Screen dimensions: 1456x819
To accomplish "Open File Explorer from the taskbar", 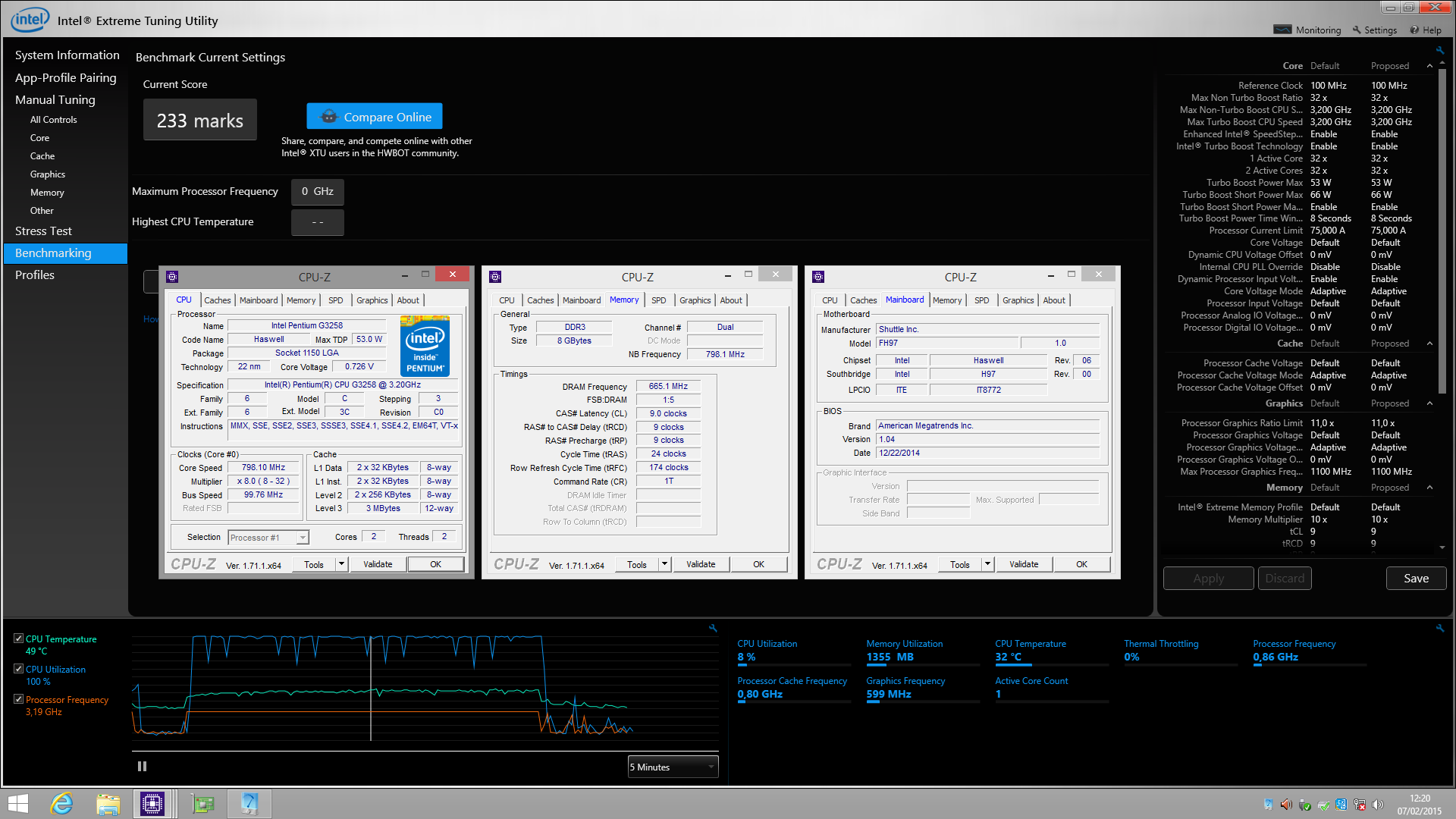I will click(x=108, y=804).
